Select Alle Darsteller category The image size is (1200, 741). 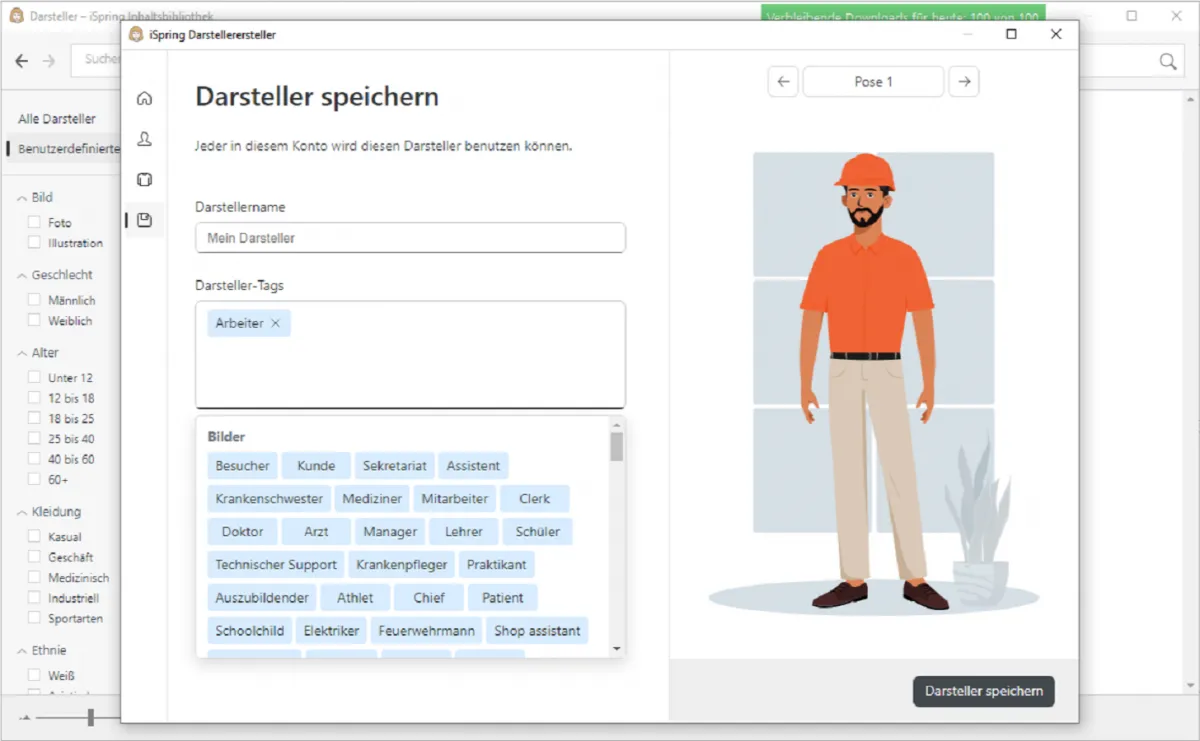[57, 119]
